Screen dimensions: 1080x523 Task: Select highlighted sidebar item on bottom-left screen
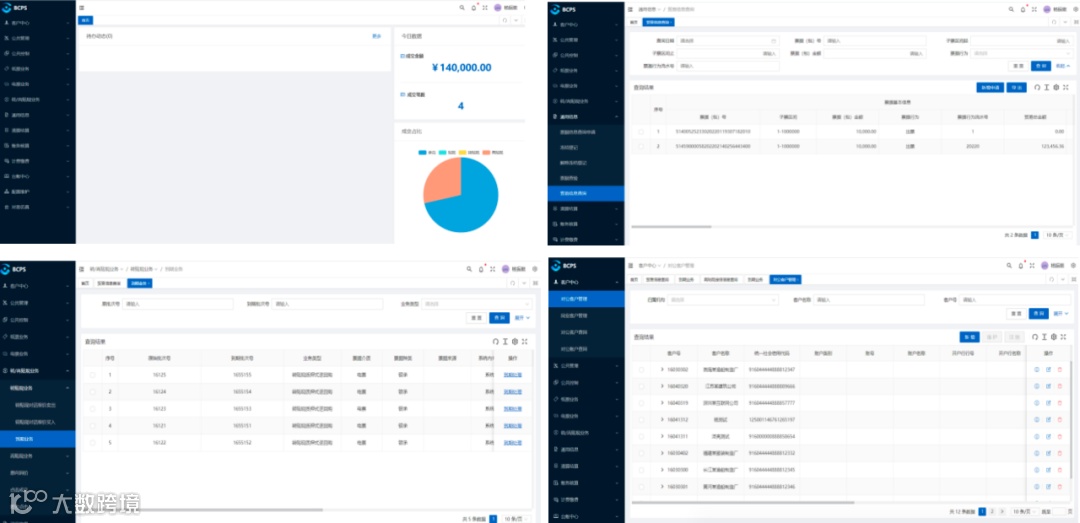pos(38,439)
